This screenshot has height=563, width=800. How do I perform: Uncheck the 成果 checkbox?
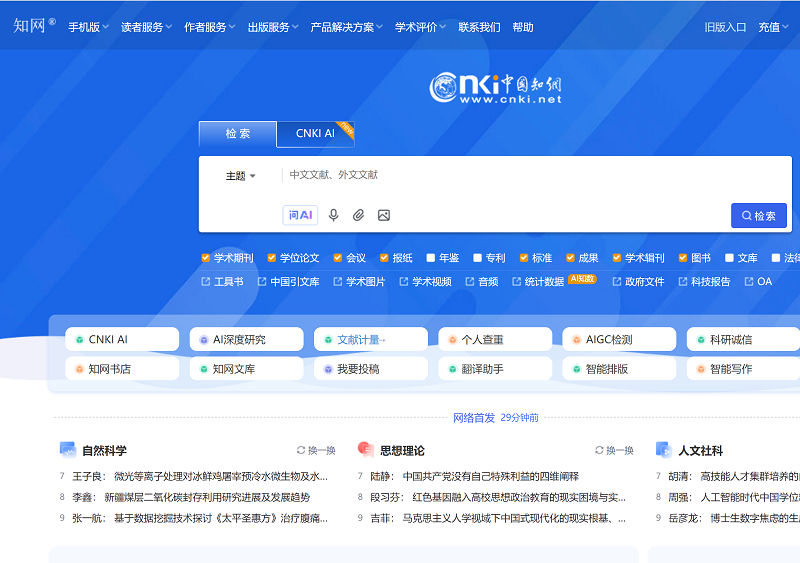[570, 258]
